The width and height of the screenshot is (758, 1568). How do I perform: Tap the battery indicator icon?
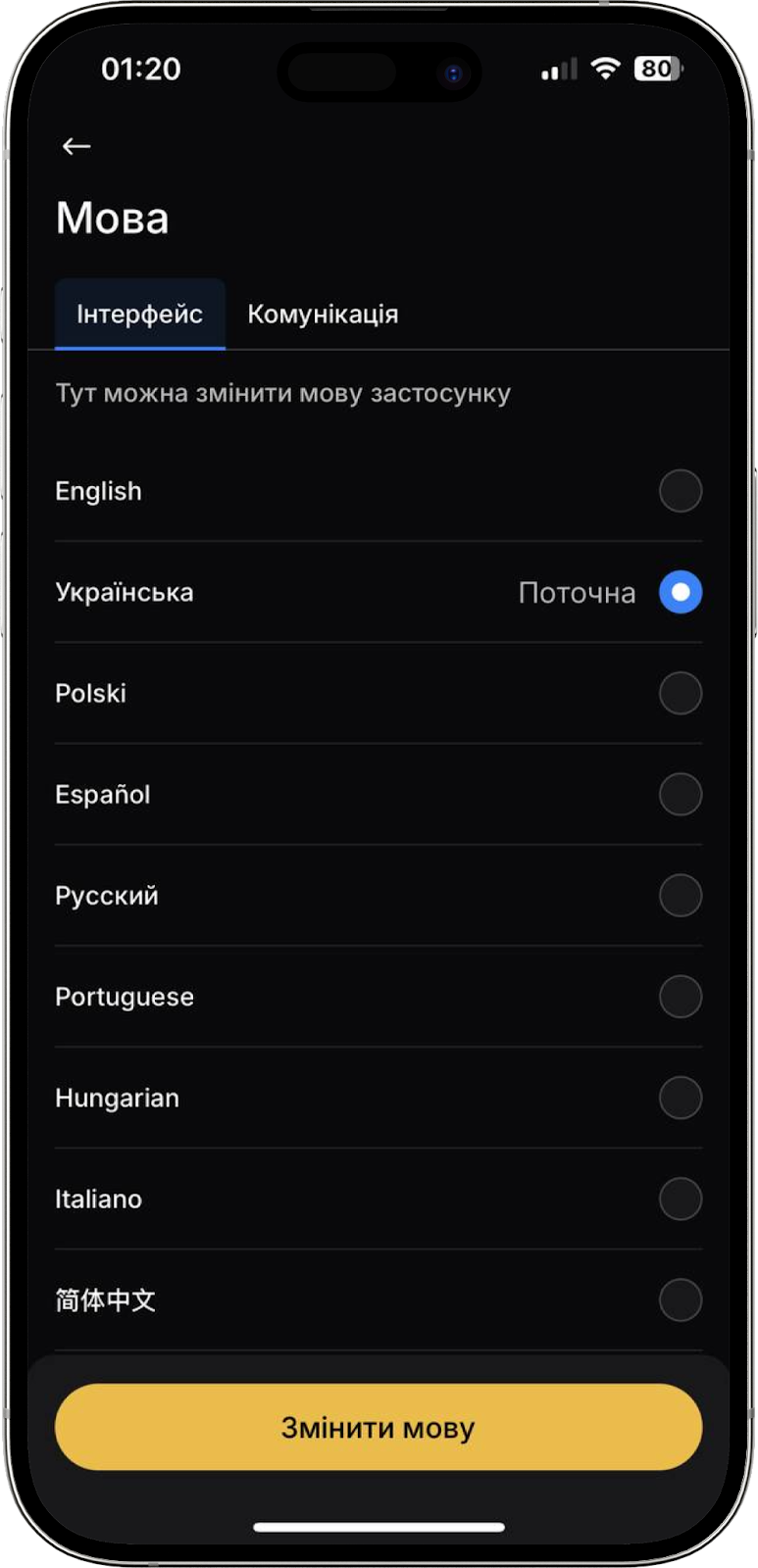[x=658, y=69]
